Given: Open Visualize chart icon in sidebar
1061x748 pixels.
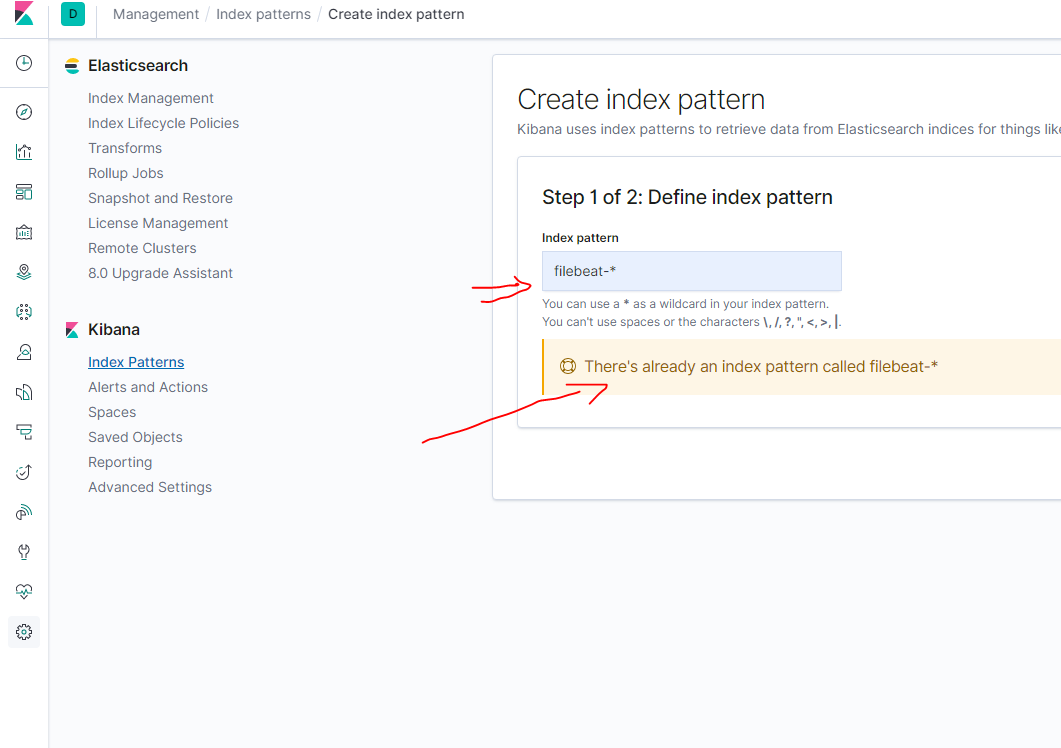Looking at the screenshot, I should pos(24,152).
